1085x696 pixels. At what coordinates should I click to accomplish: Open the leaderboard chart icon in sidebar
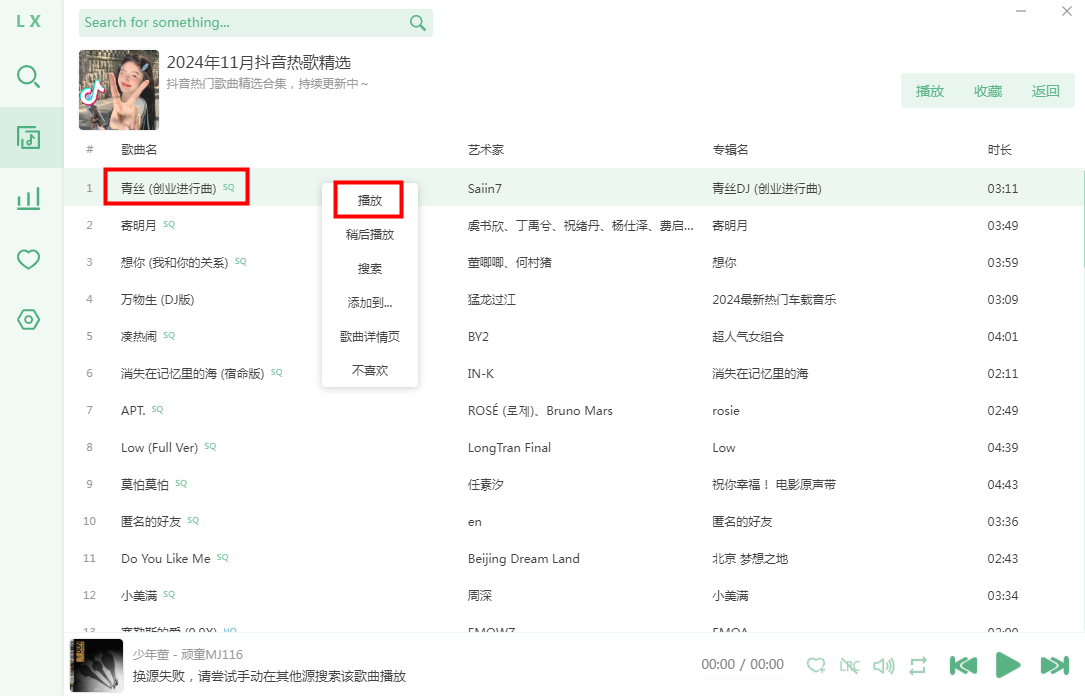coord(29,198)
